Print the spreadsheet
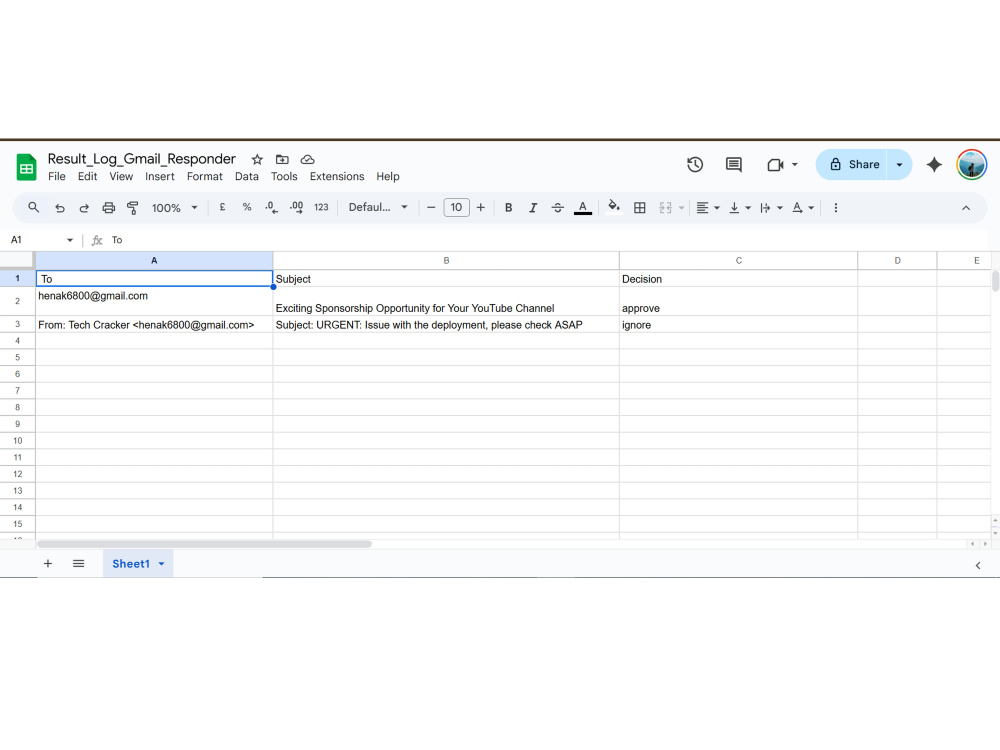This screenshot has width=1000, height=750. point(108,208)
